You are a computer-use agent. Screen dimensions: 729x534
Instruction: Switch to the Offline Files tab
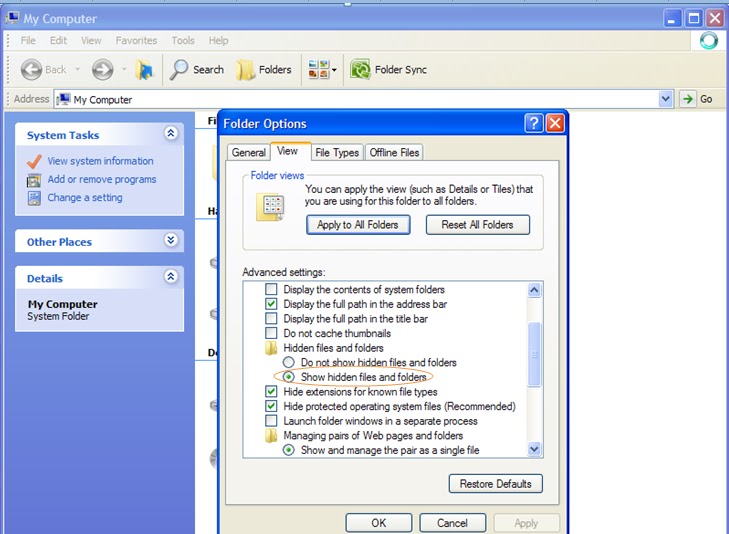[x=394, y=152]
